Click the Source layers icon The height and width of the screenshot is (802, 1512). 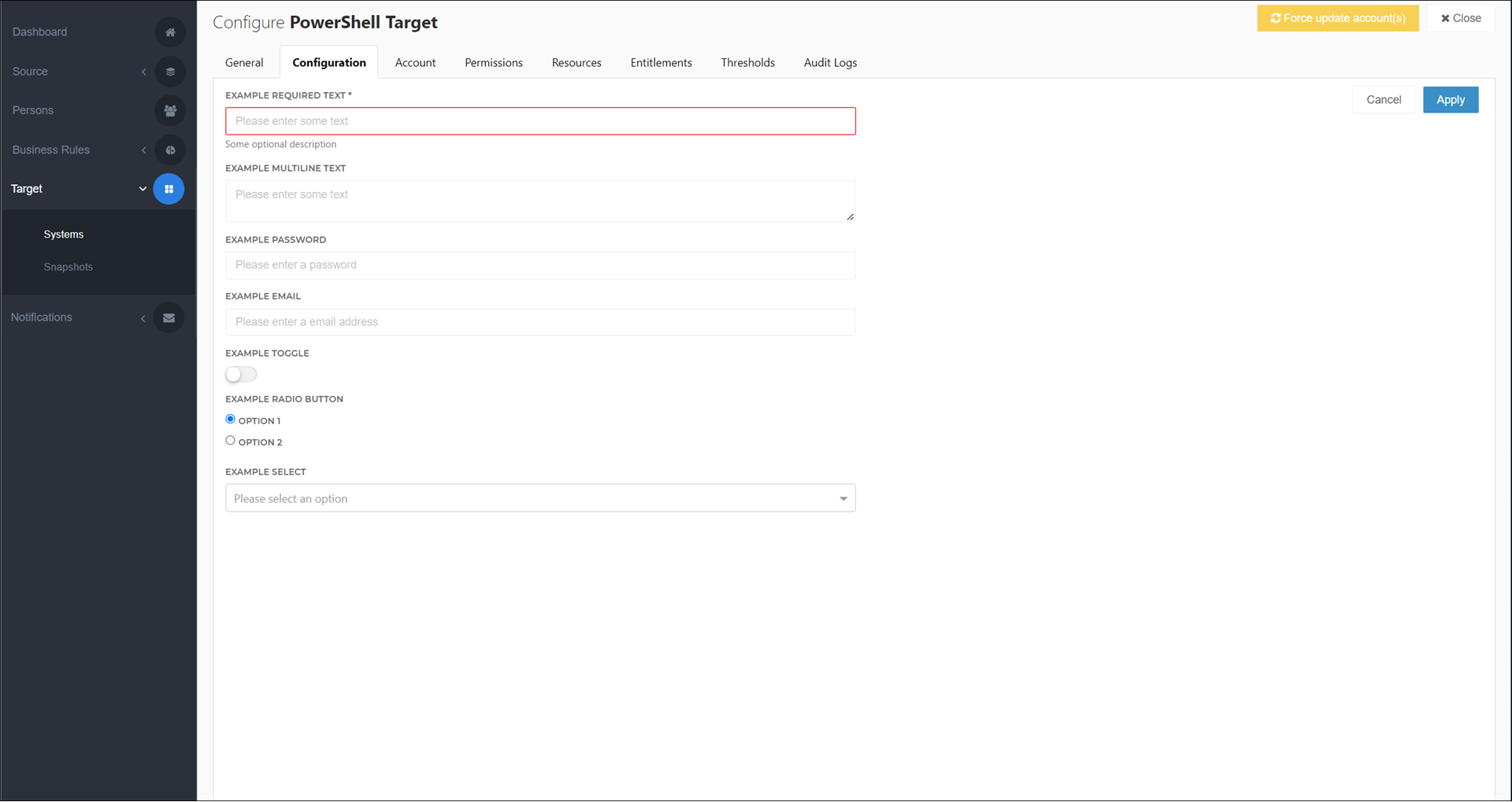point(170,72)
